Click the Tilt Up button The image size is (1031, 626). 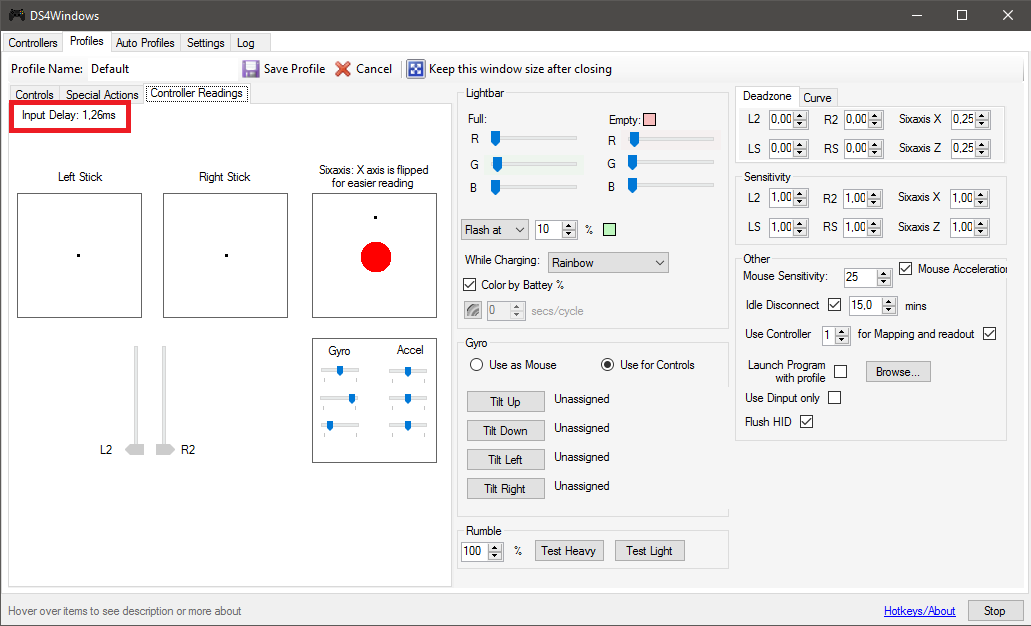[506, 402]
